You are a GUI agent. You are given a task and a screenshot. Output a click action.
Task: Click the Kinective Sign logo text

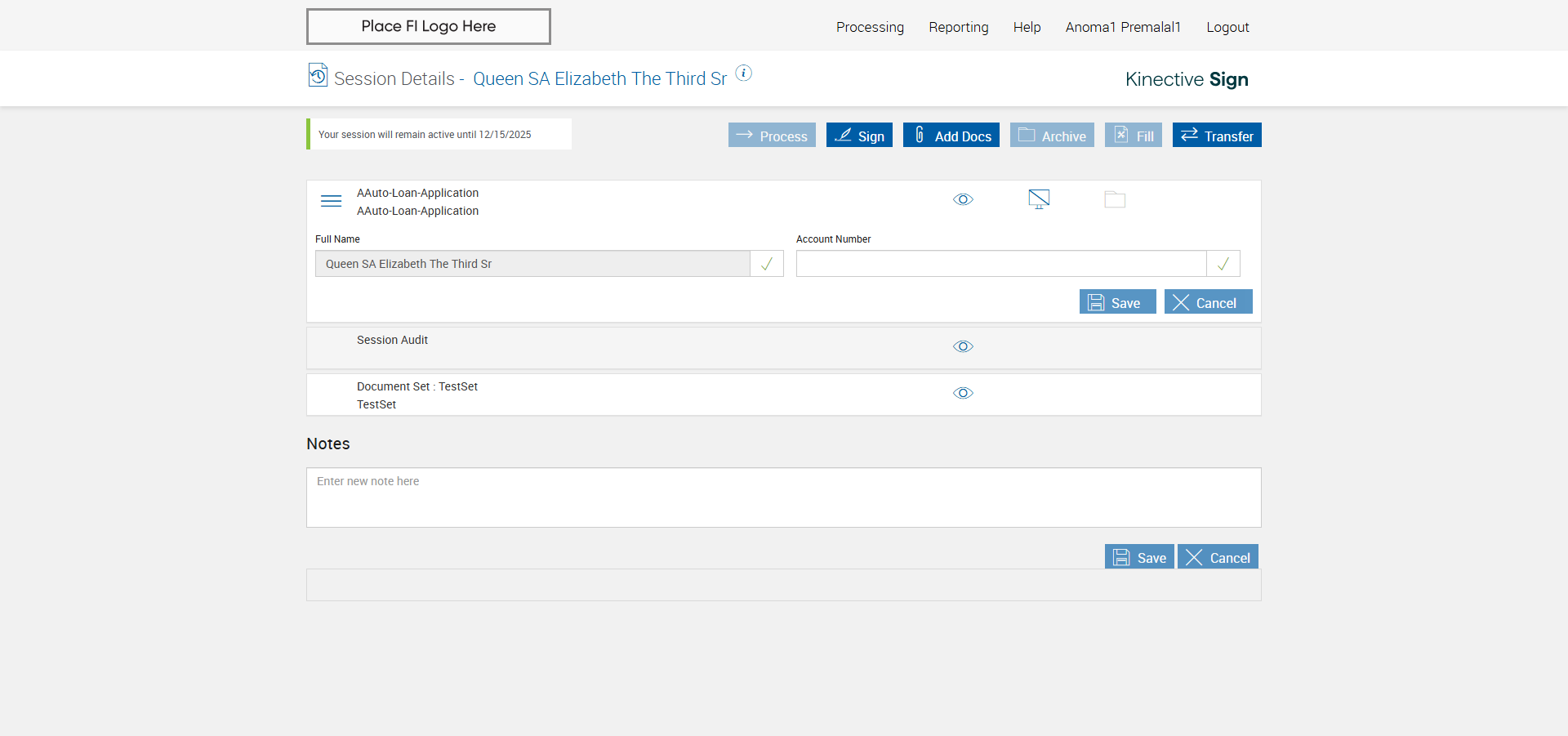[1187, 79]
